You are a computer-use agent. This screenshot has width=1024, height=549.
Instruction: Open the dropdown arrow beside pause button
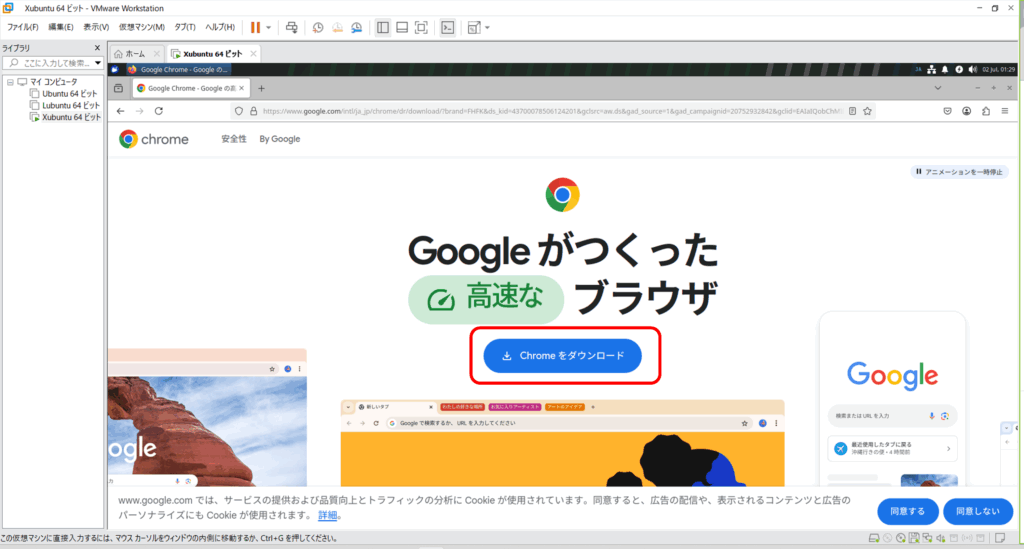[x=268, y=27]
